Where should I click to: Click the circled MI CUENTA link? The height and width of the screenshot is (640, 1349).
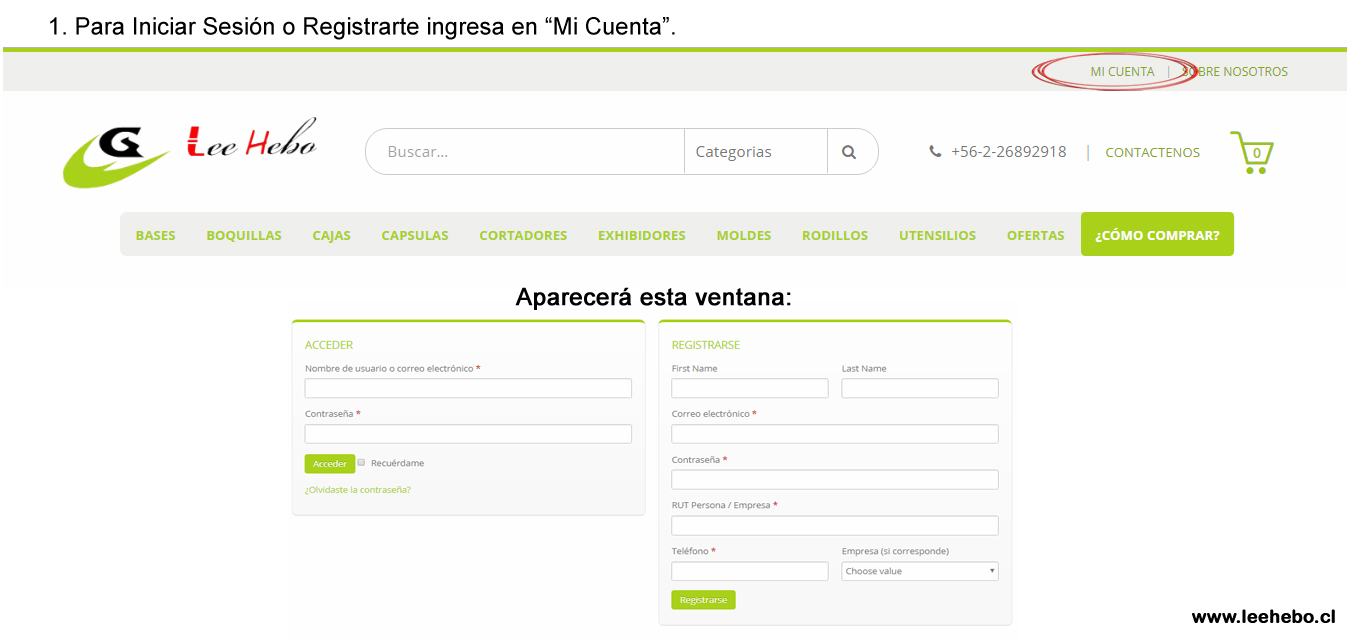click(x=1122, y=71)
